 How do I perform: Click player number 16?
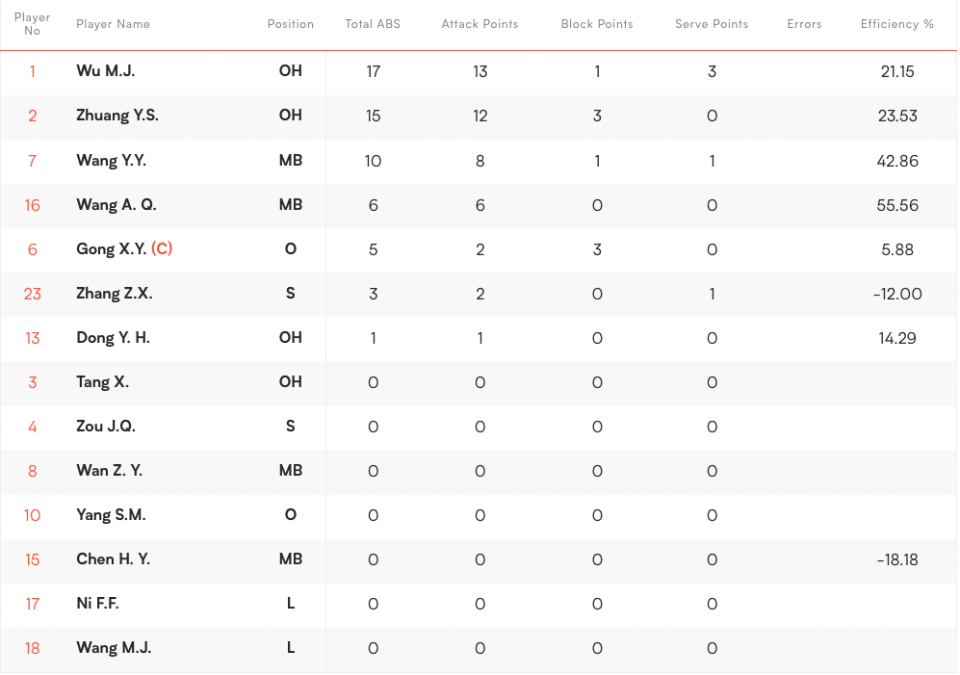pyautogui.click(x=32, y=205)
